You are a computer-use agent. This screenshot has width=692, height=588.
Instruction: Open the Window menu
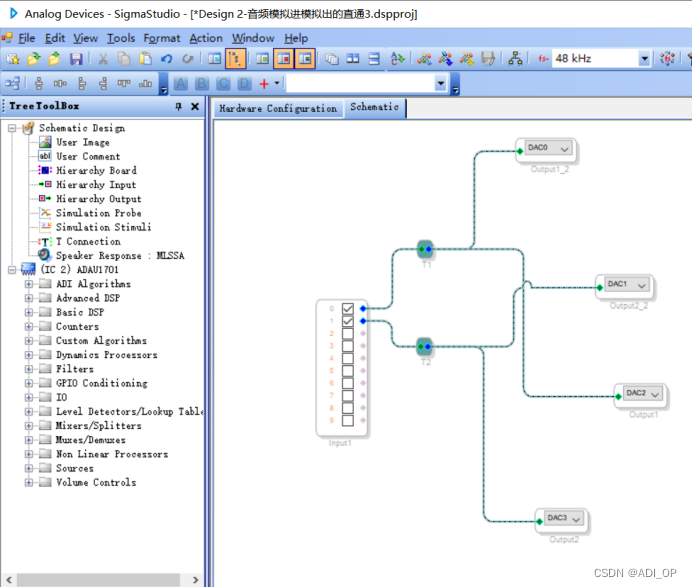[253, 38]
